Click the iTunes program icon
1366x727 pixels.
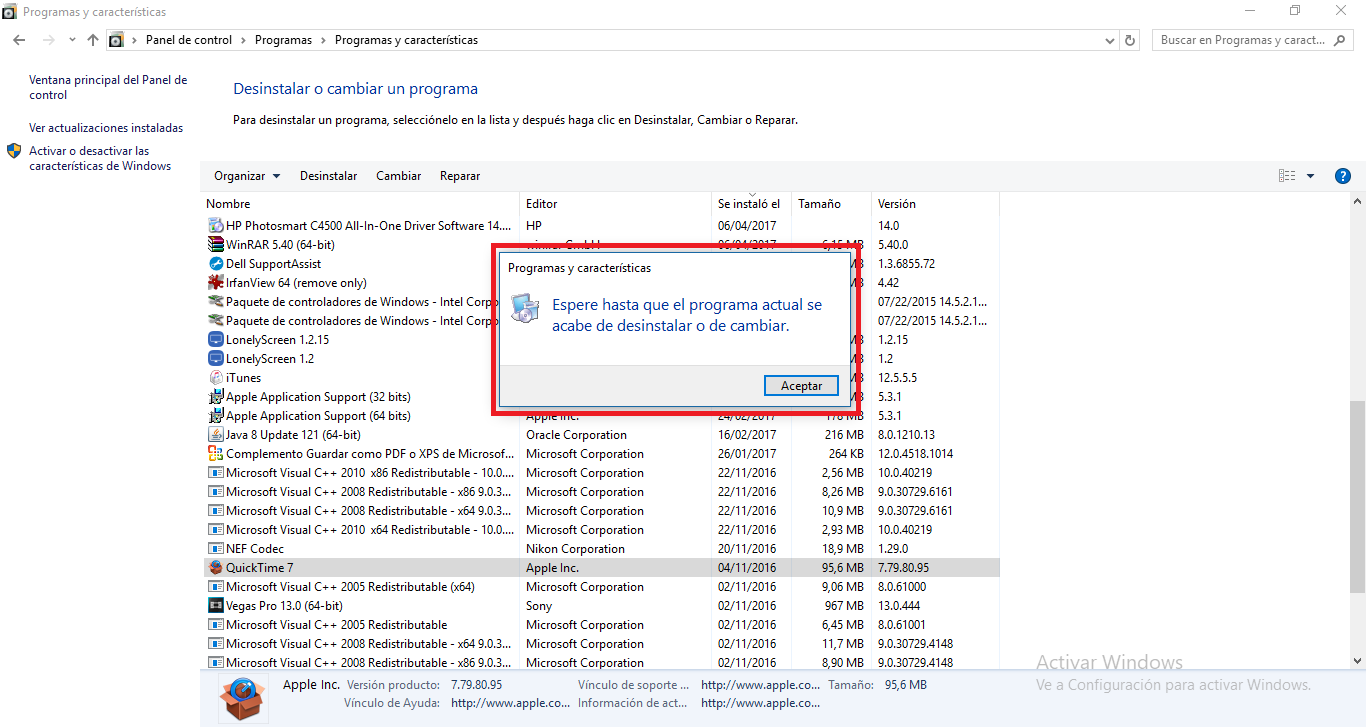click(x=215, y=378)
